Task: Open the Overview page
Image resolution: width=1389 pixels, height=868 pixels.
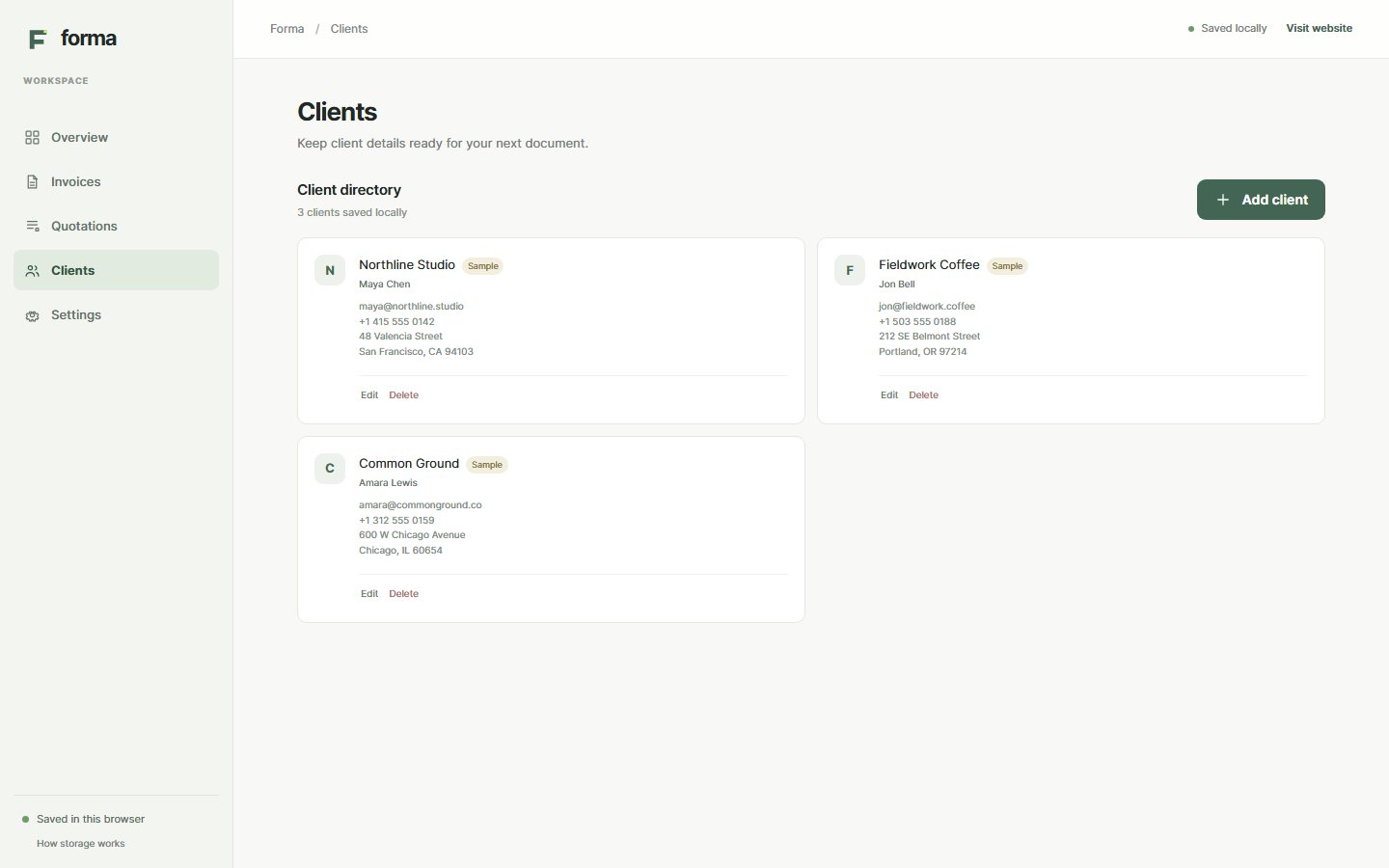Action: coord(116,138)
